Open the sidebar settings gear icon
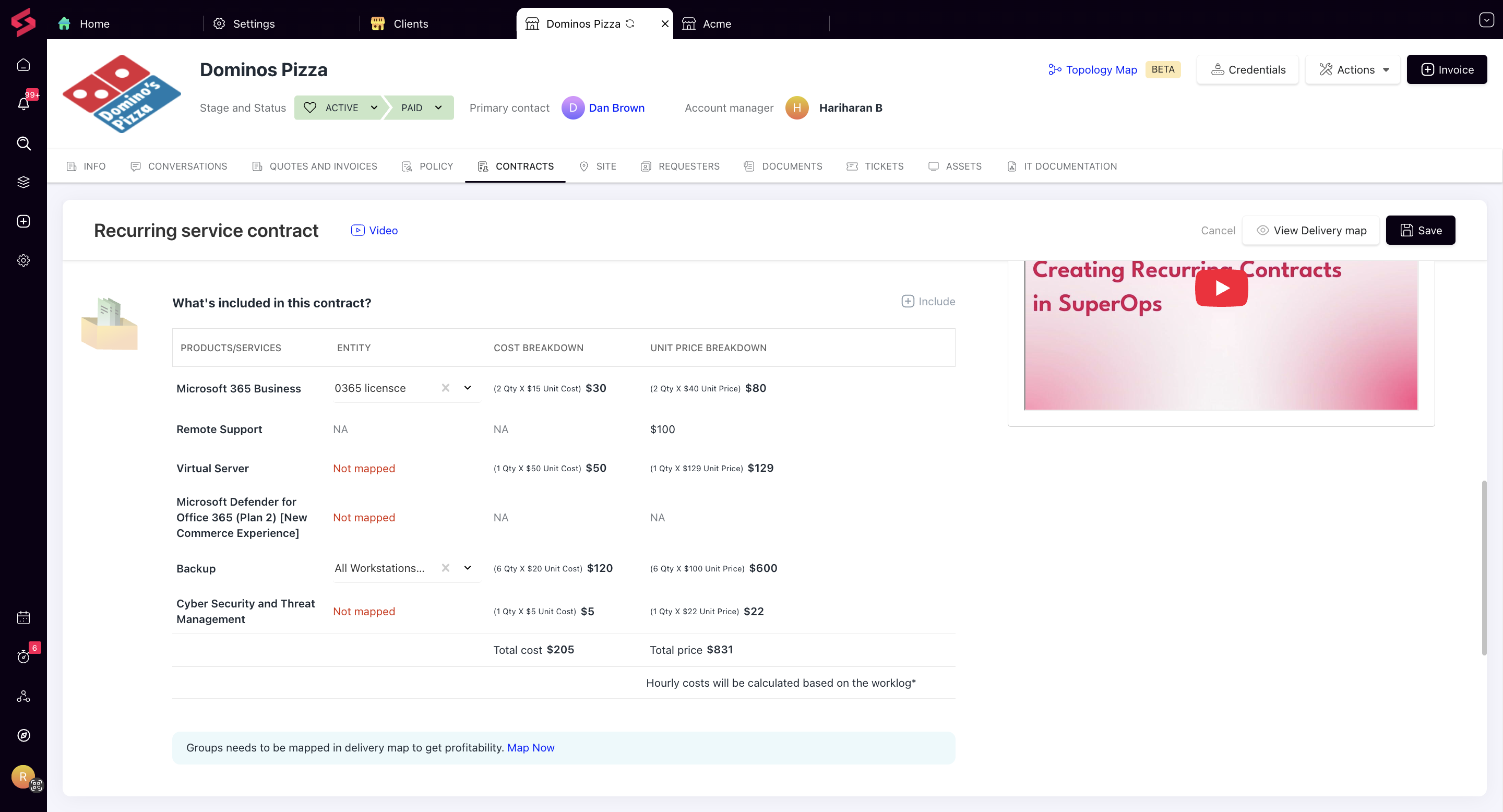The width and height of the screenshot is (1503, 812). pyautogui.click(x=23, y=260)
